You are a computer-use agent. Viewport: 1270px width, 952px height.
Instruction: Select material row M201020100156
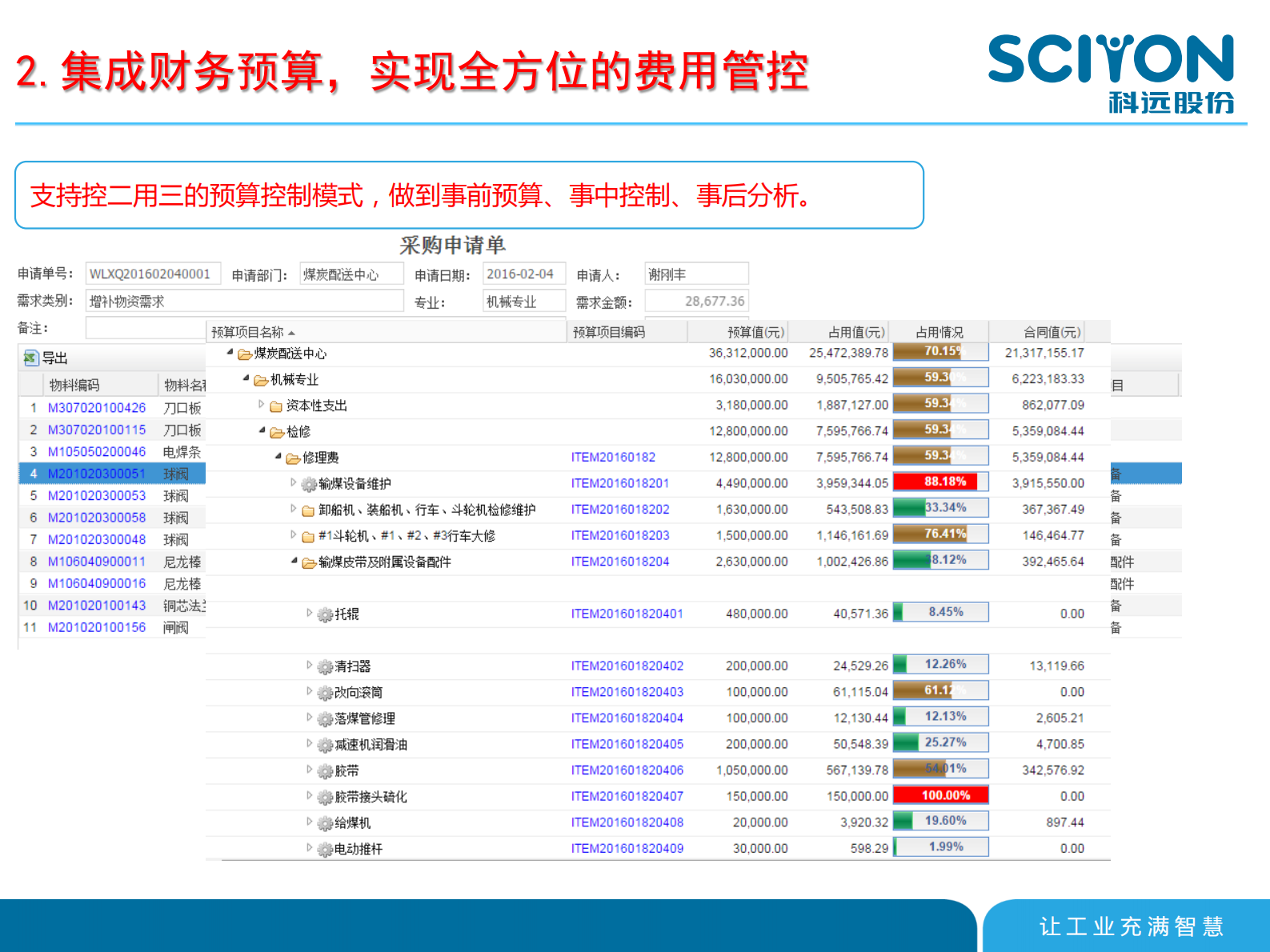tap(112, 628)
